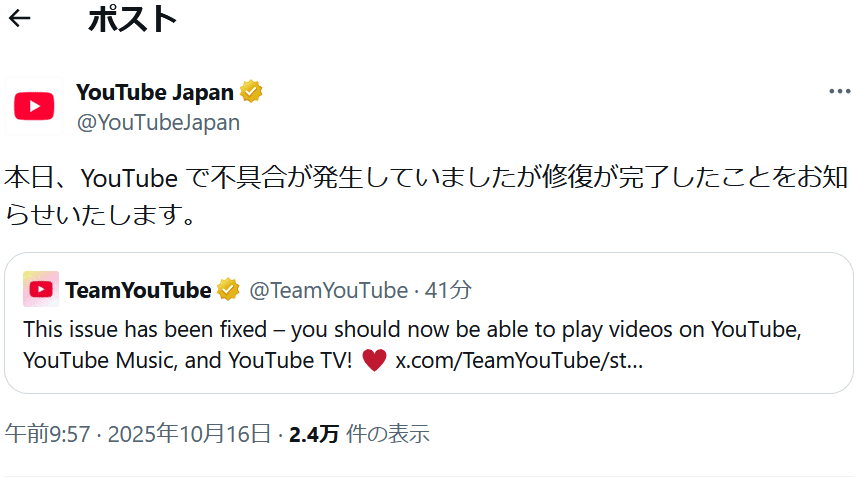
Task: Click the "YouTube Music, and YouTube TV!" line
Action: [187, 360]
